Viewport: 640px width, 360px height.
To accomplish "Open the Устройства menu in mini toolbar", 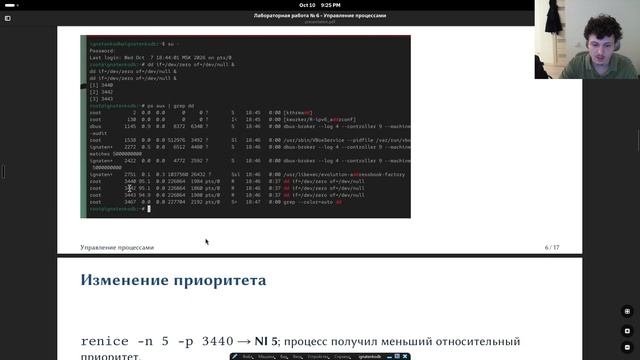I will pos(318,357).
